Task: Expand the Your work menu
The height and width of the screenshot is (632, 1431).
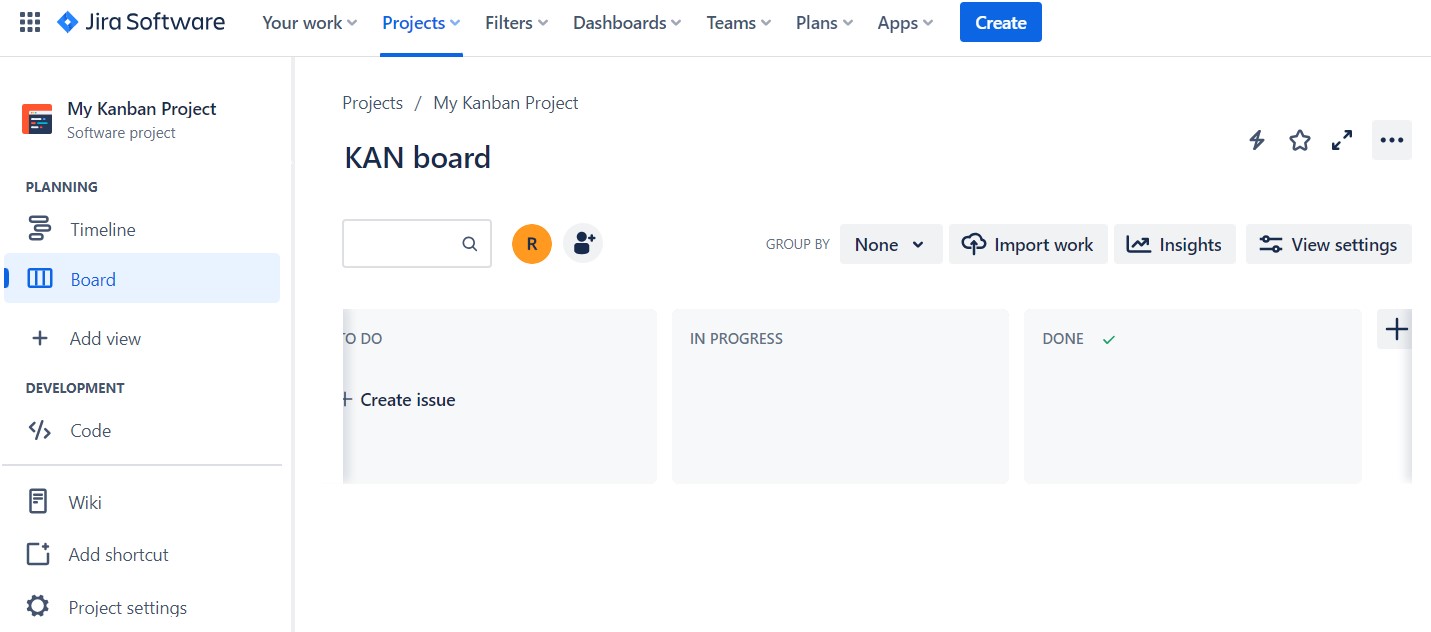Action: (x=309, y=23)
